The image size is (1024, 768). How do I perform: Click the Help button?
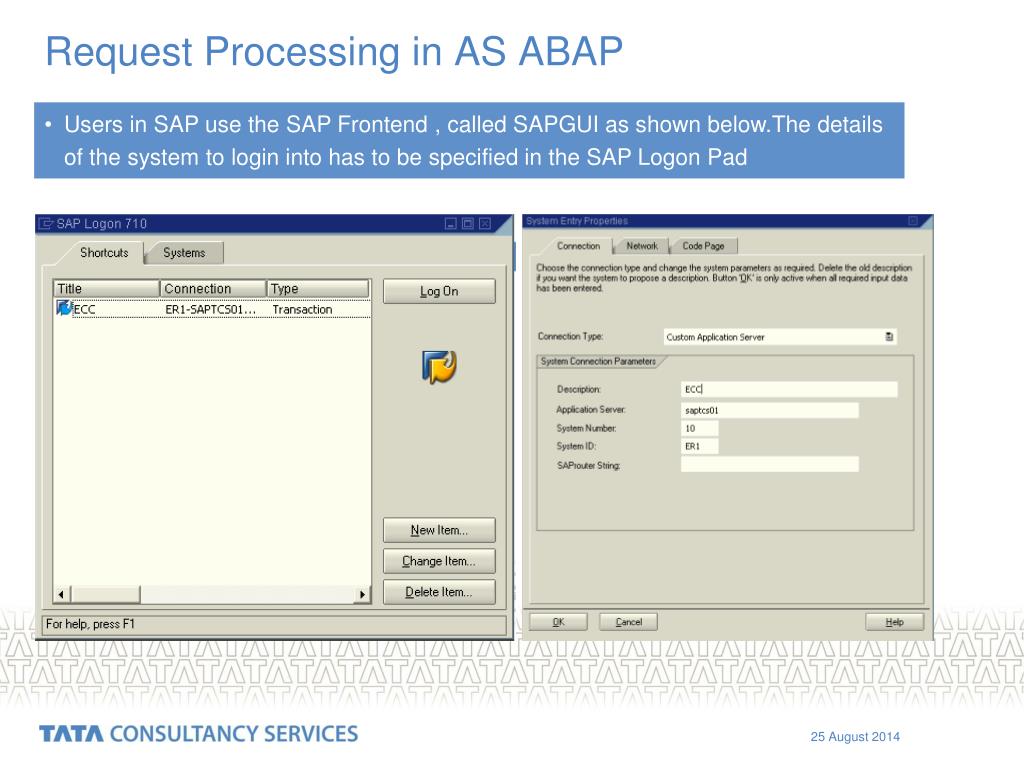895,622
